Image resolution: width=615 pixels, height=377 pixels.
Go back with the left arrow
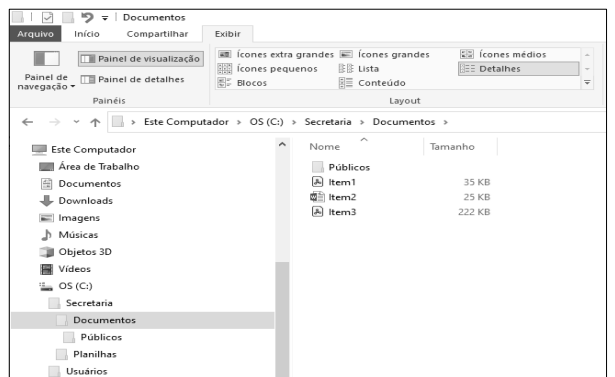(27, 122)
